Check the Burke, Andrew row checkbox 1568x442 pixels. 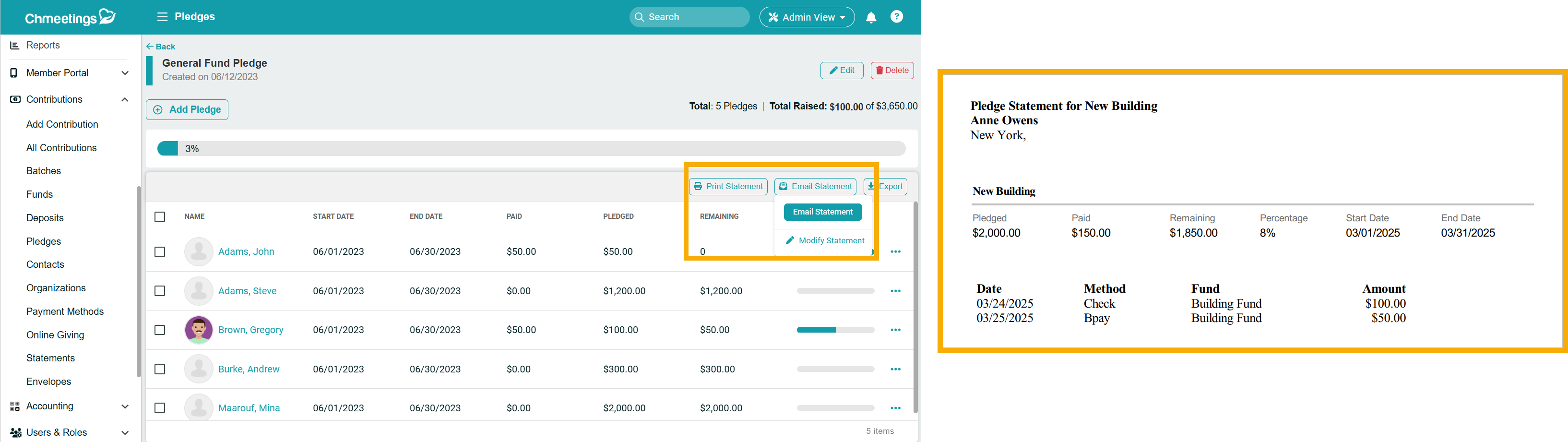point(160,369)
